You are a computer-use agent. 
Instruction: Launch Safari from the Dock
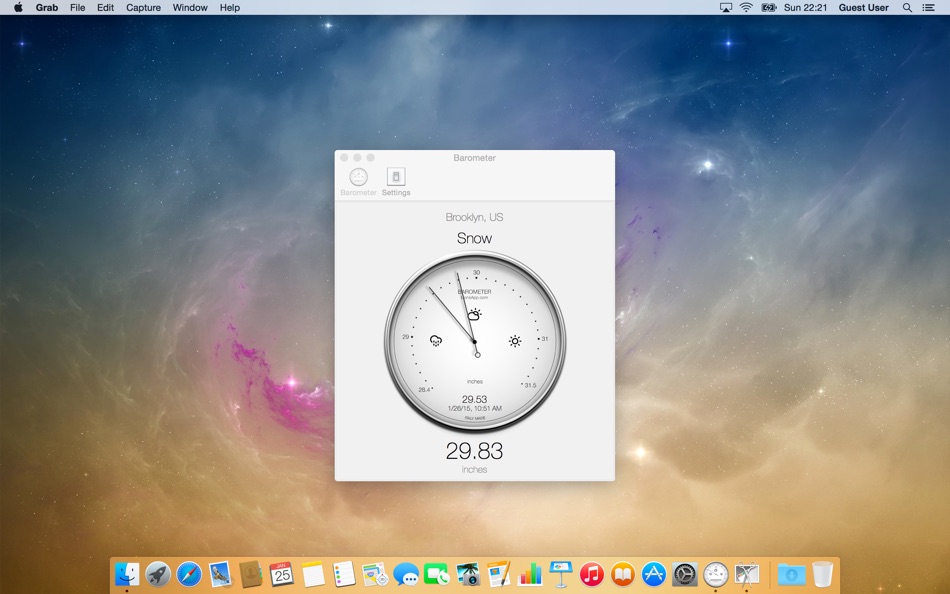tap(188, 575)
